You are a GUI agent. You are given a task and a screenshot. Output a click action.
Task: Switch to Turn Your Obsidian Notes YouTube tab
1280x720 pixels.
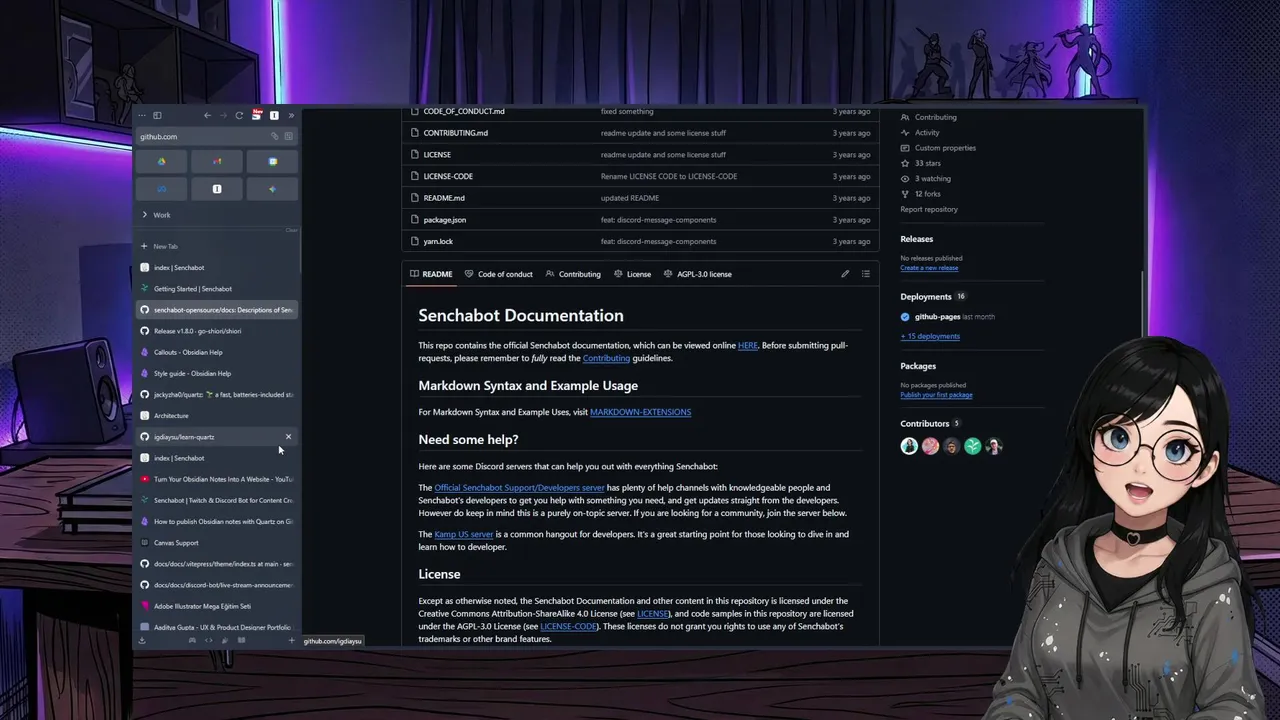tap(217, 479)
